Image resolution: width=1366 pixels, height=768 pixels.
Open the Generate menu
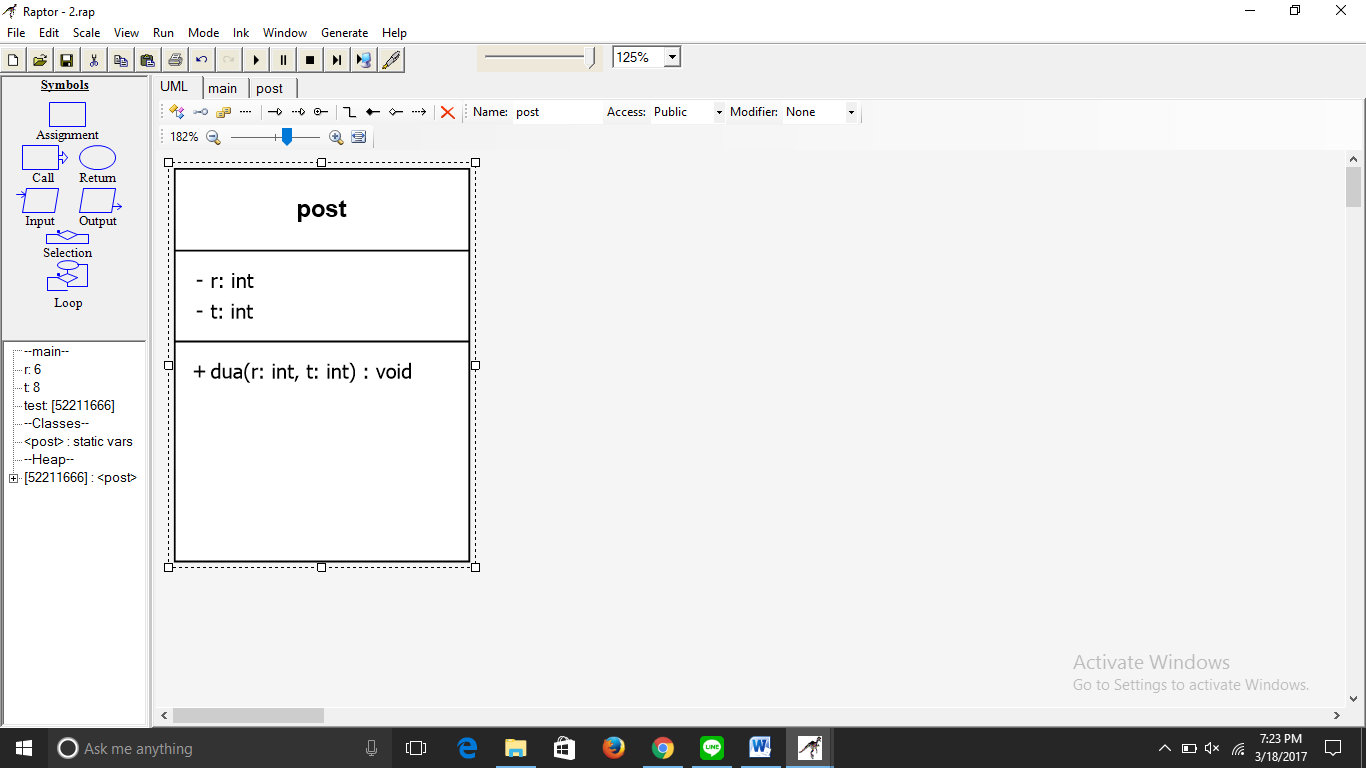coord(344,33)
